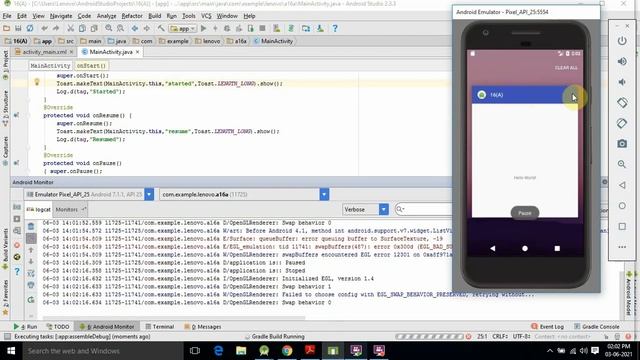
Task: Lower the emulator volume
Action: (622, 82)
